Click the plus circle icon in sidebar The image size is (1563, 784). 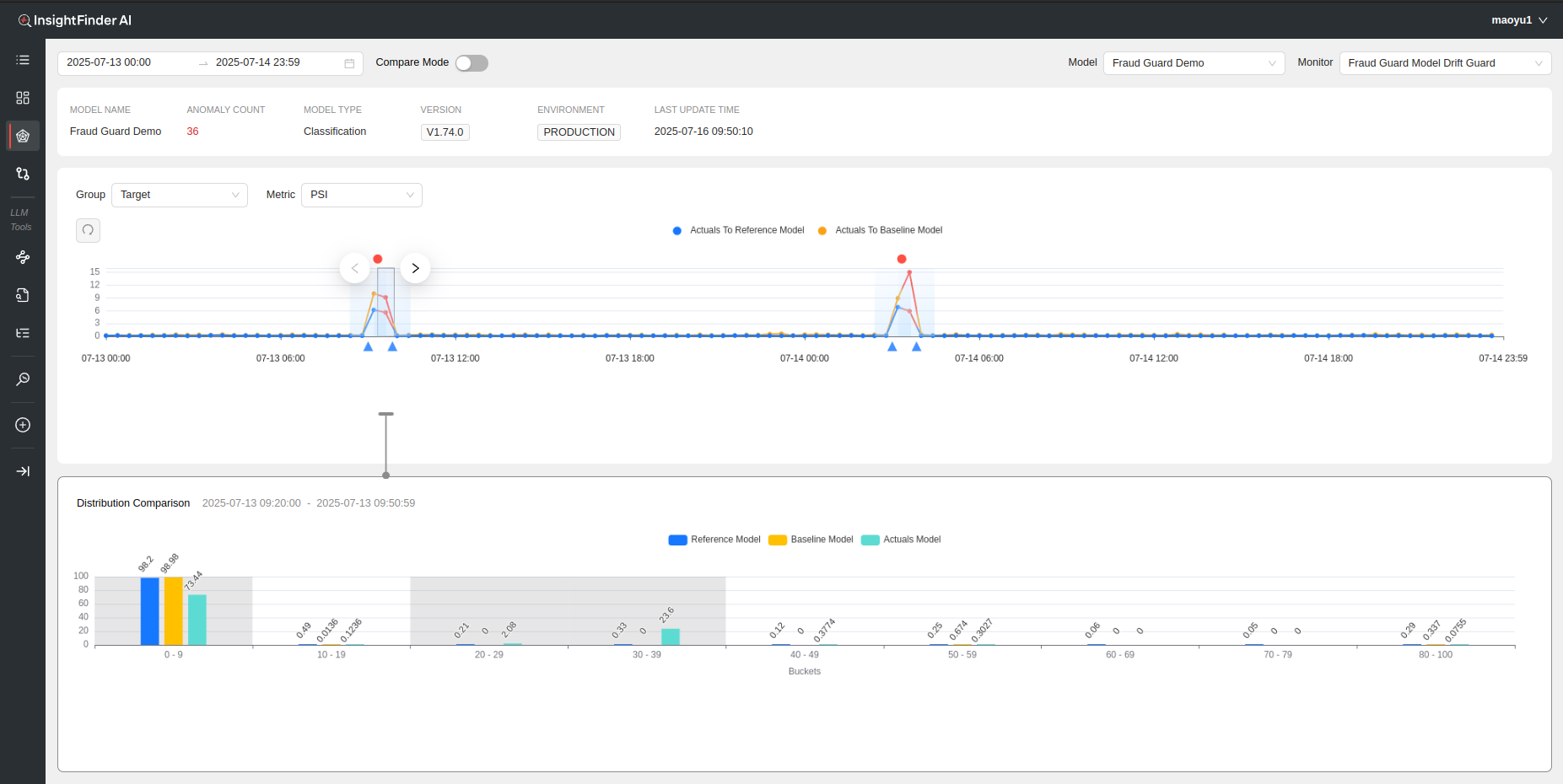[23, 425]
